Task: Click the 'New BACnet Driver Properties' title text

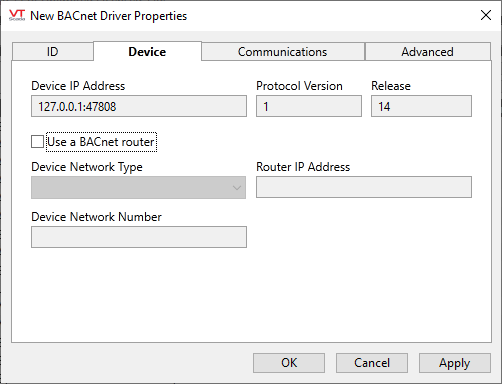Action: coord(109,16)
